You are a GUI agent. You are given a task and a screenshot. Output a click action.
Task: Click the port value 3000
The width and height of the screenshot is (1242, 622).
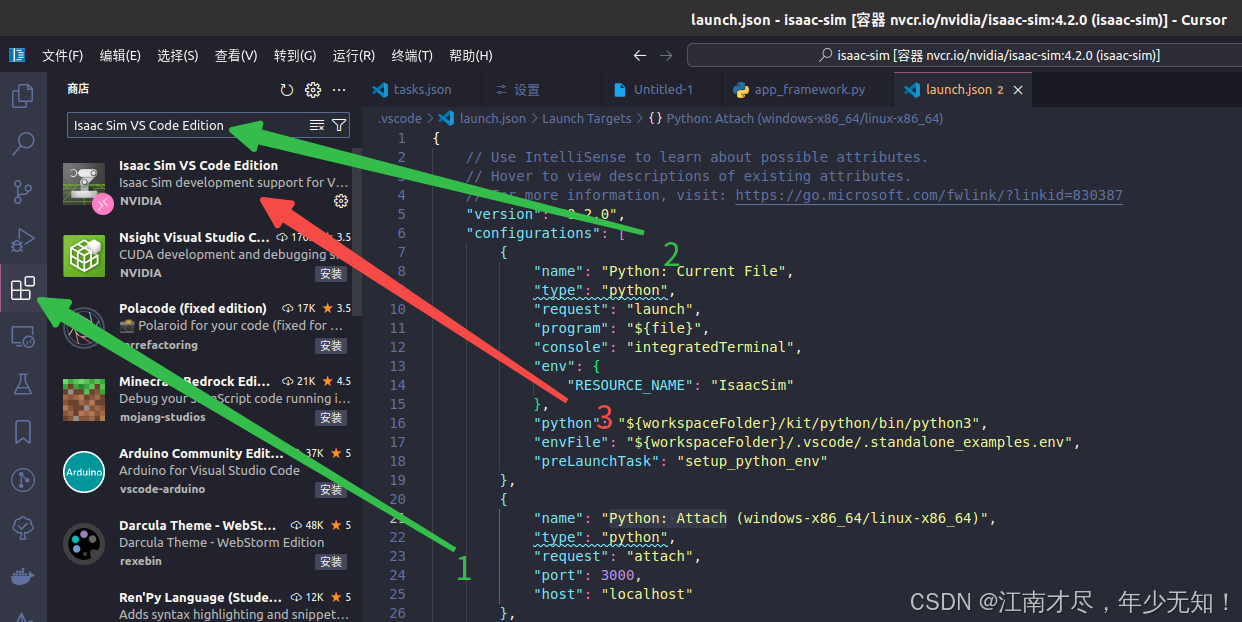pos(617,575)
